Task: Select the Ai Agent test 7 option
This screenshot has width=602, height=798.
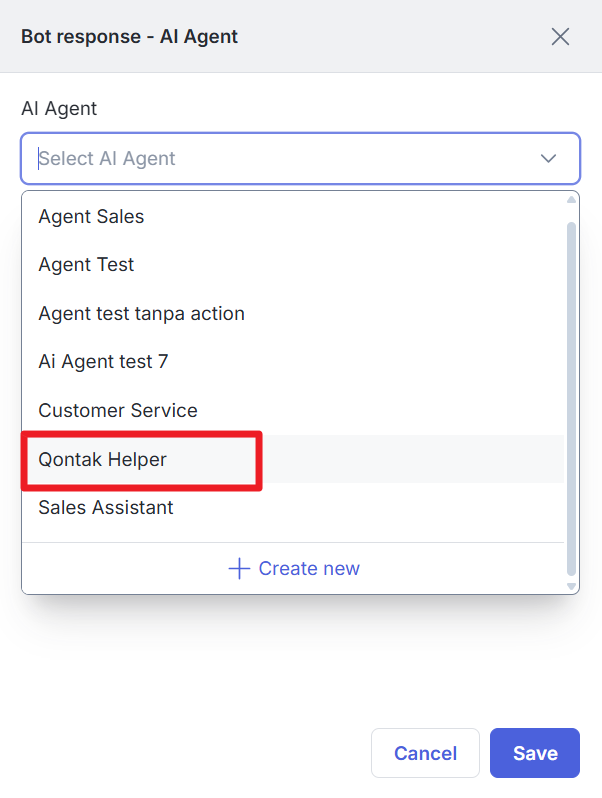Action: tap(103, 362)
